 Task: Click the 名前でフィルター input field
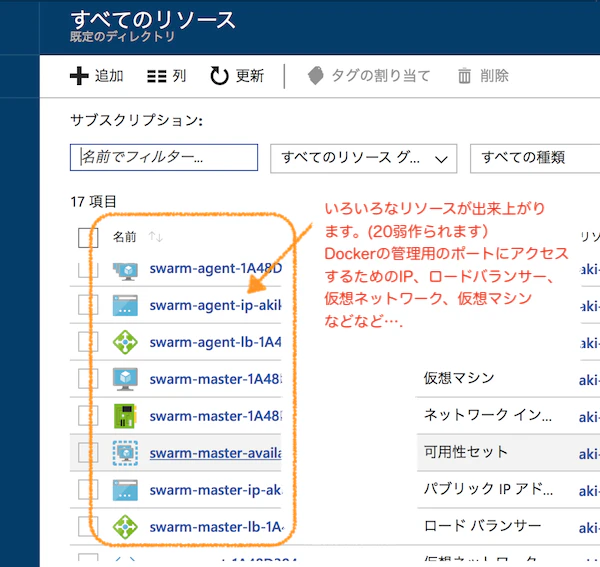click(x=164, y=157)
